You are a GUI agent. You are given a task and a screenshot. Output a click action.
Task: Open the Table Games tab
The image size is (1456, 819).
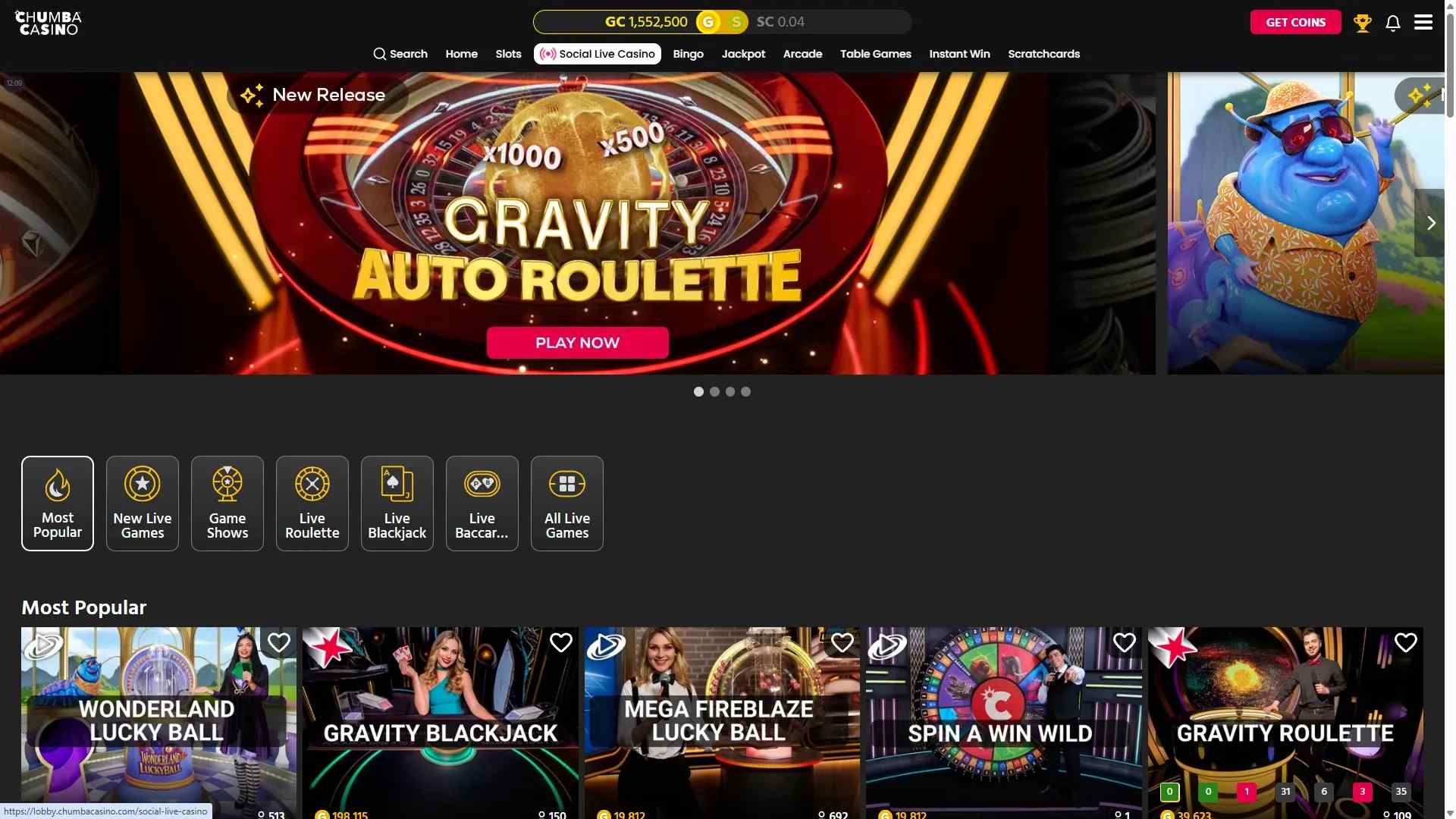coord(875,54)
